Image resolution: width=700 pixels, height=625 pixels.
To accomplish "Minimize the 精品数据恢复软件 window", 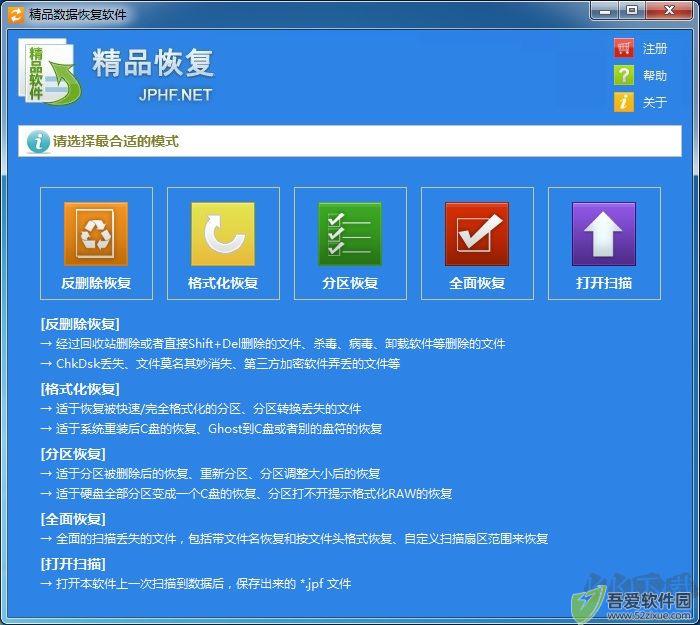I will pyautogui.click(x=605, y=11).
